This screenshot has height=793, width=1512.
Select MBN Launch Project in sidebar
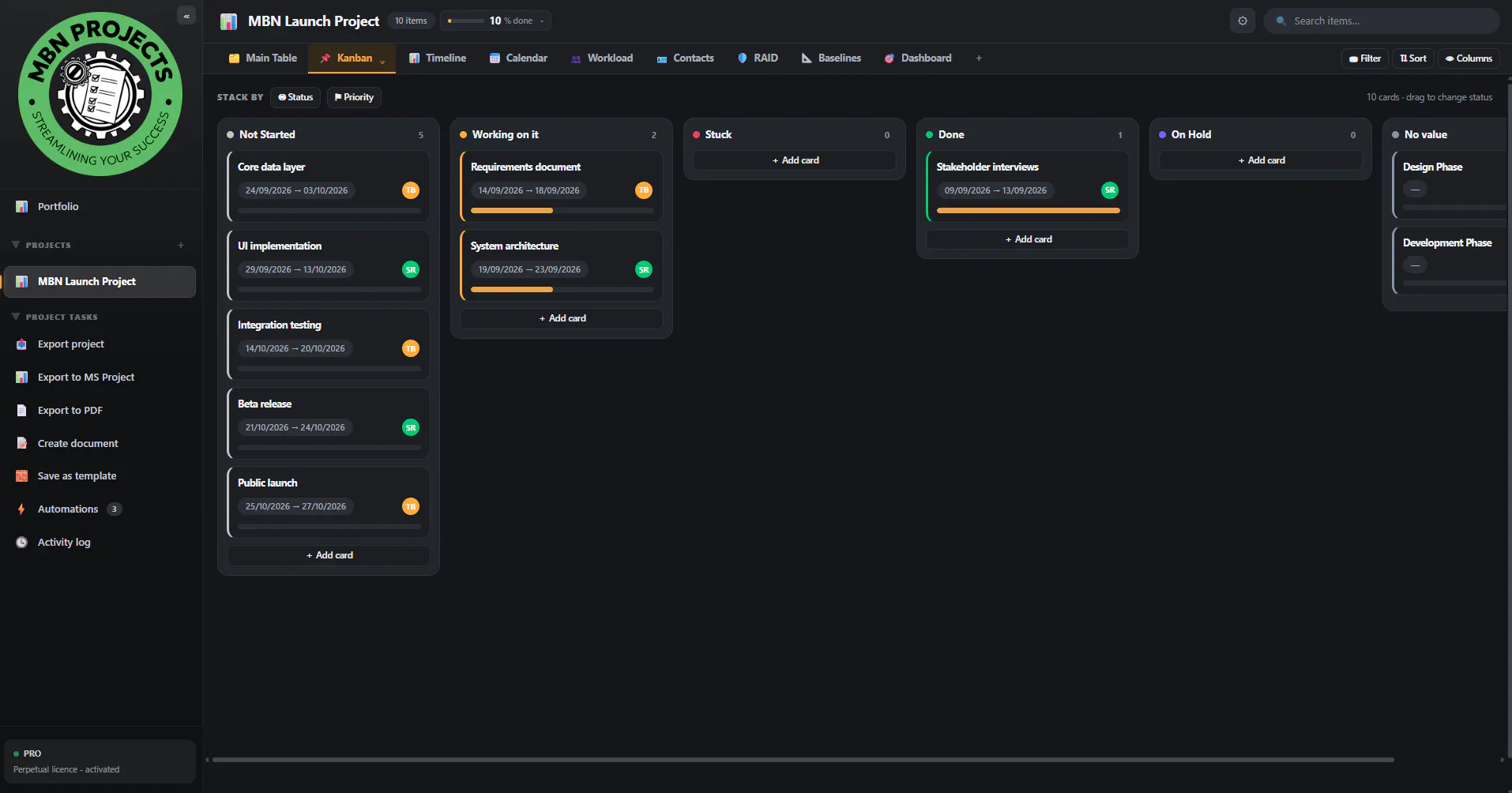click(x=100, y=282)
